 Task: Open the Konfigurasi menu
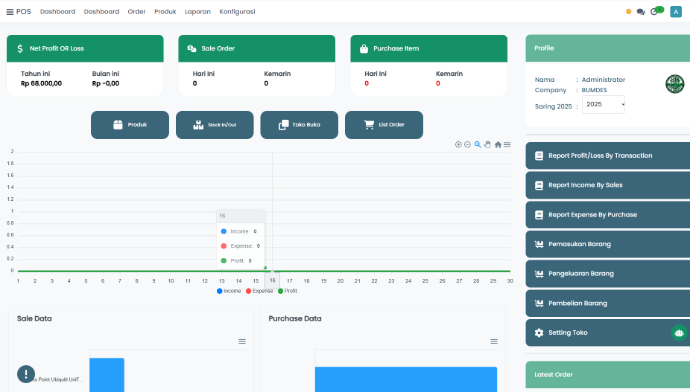point(237,12)
